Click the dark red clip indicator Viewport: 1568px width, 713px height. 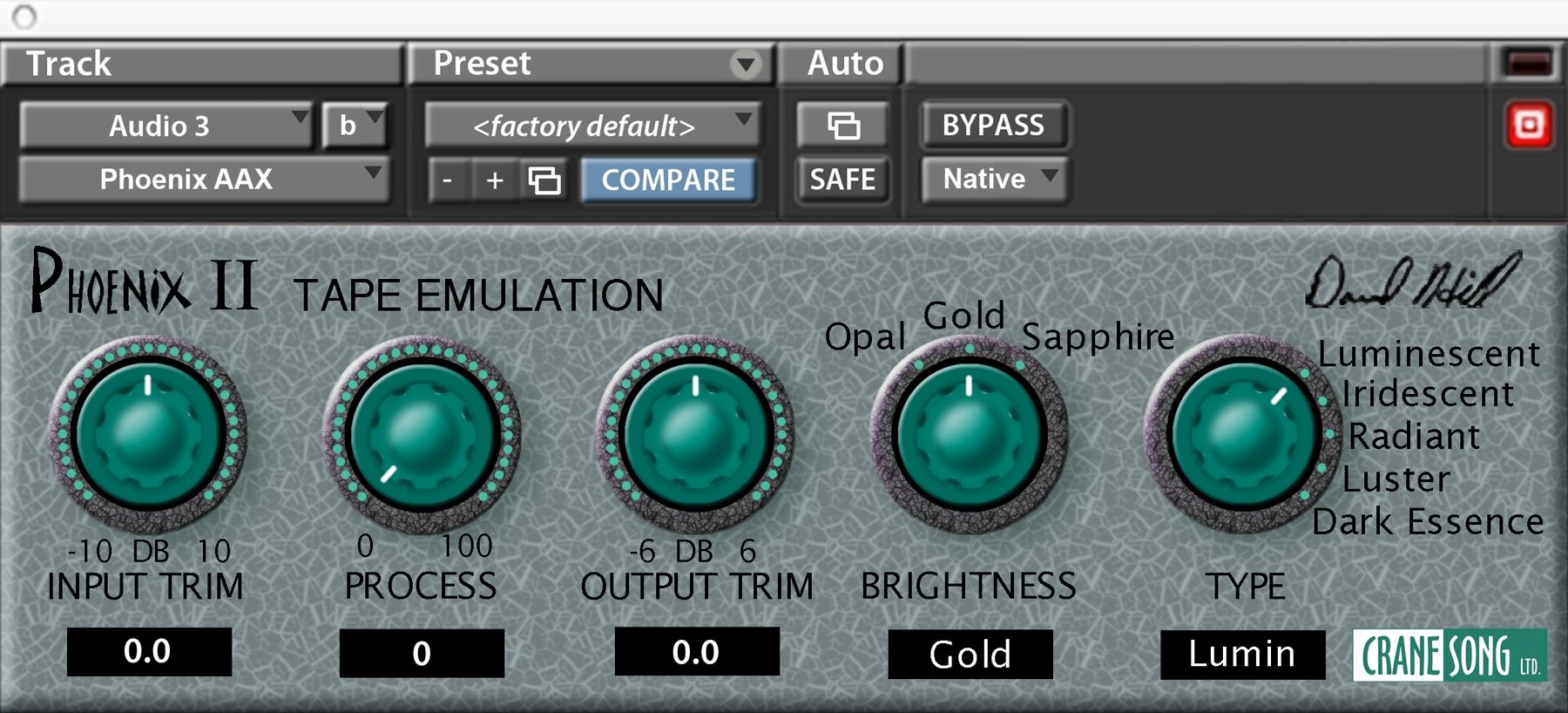tap(1529, 64)
